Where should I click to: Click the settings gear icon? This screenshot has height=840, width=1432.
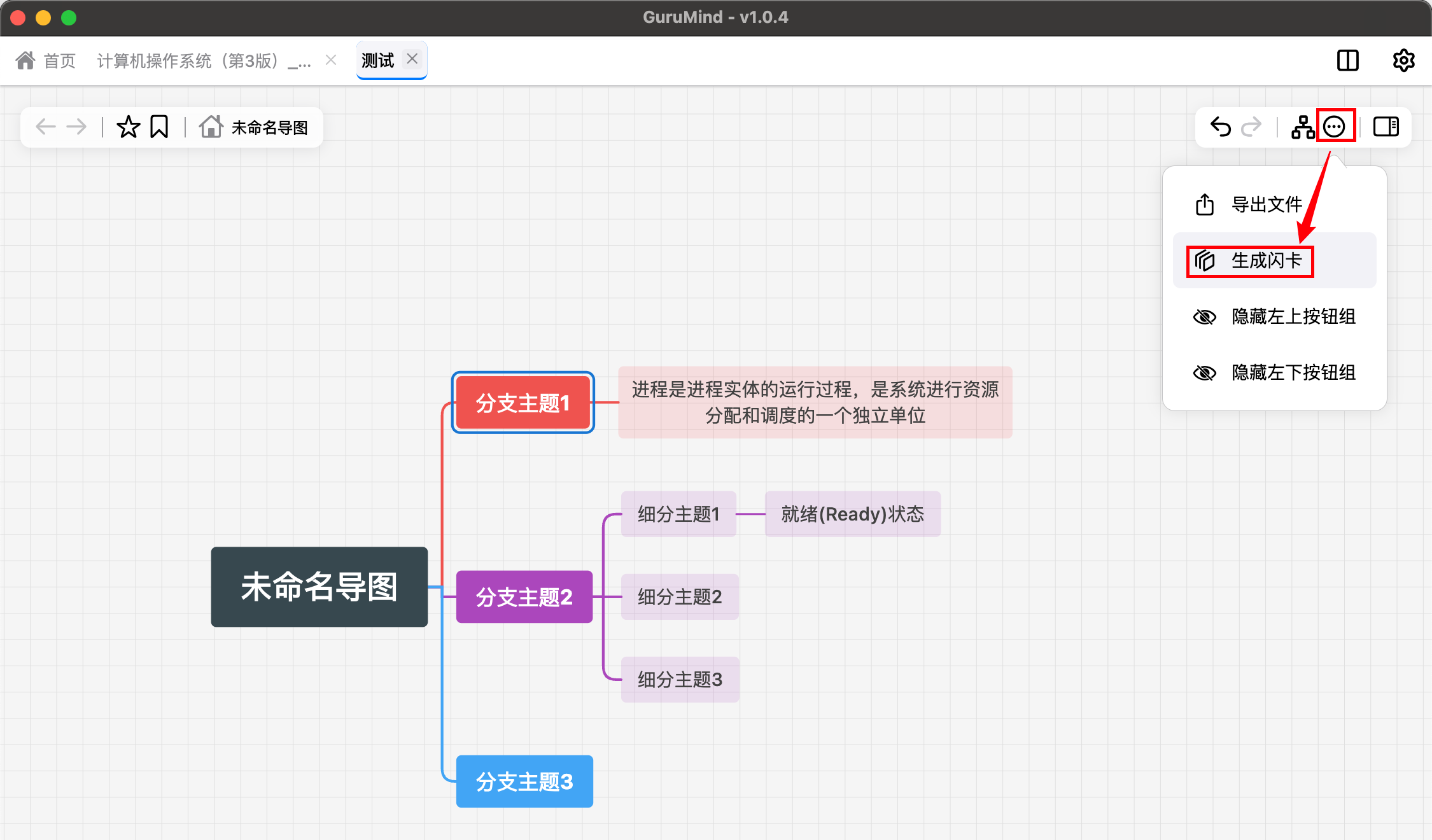tap(1403, 60)
